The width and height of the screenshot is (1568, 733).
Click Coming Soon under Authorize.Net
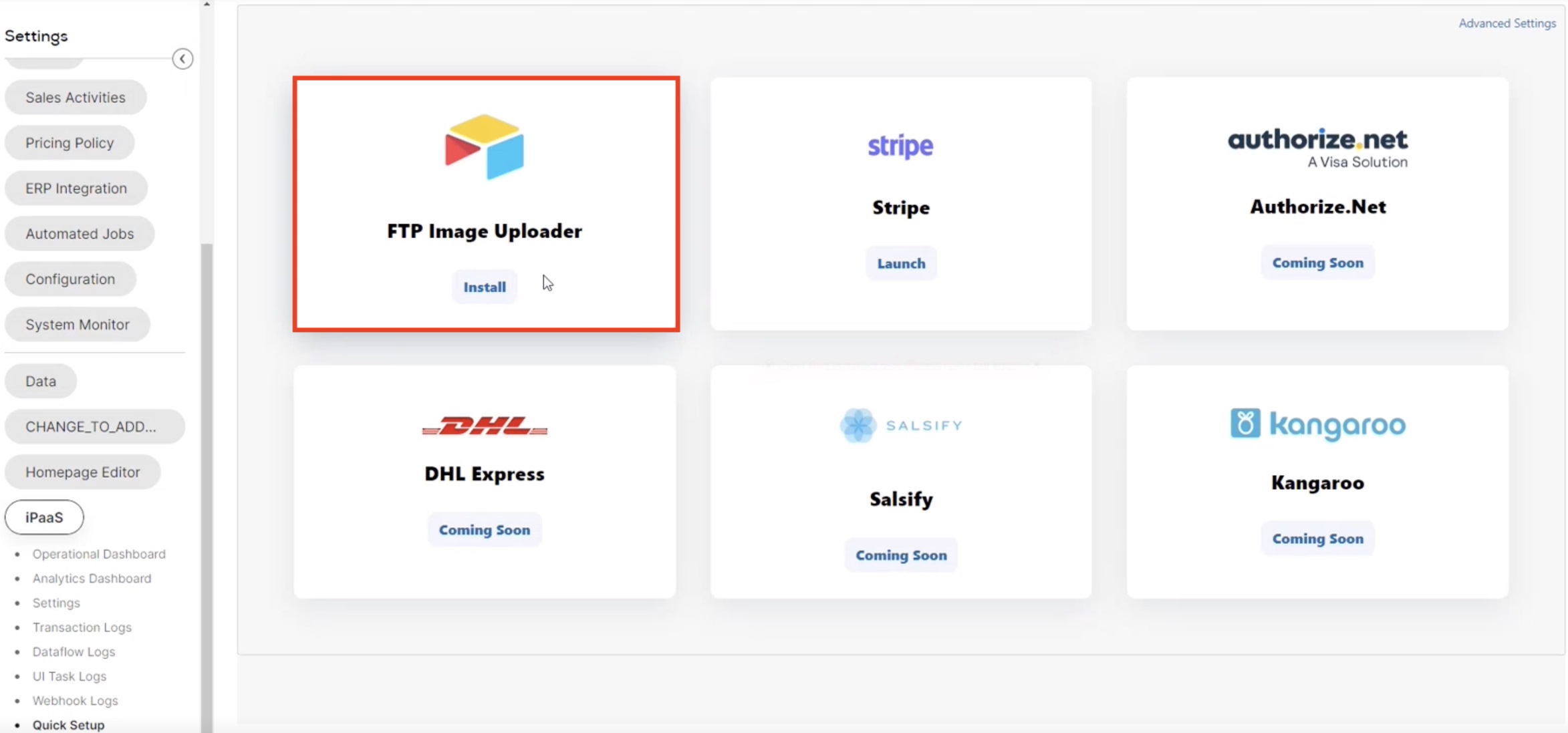coord(1317,263)
